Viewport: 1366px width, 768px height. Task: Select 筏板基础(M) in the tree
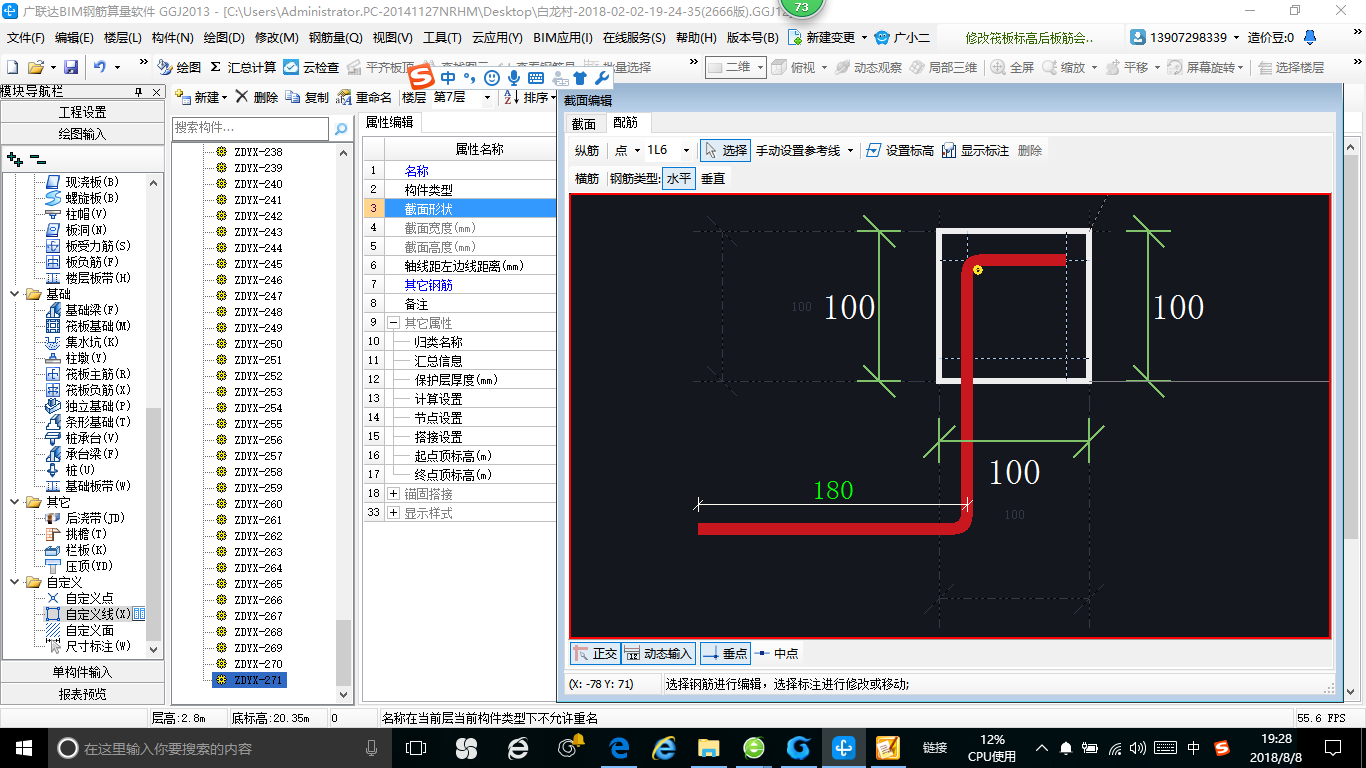98,326
